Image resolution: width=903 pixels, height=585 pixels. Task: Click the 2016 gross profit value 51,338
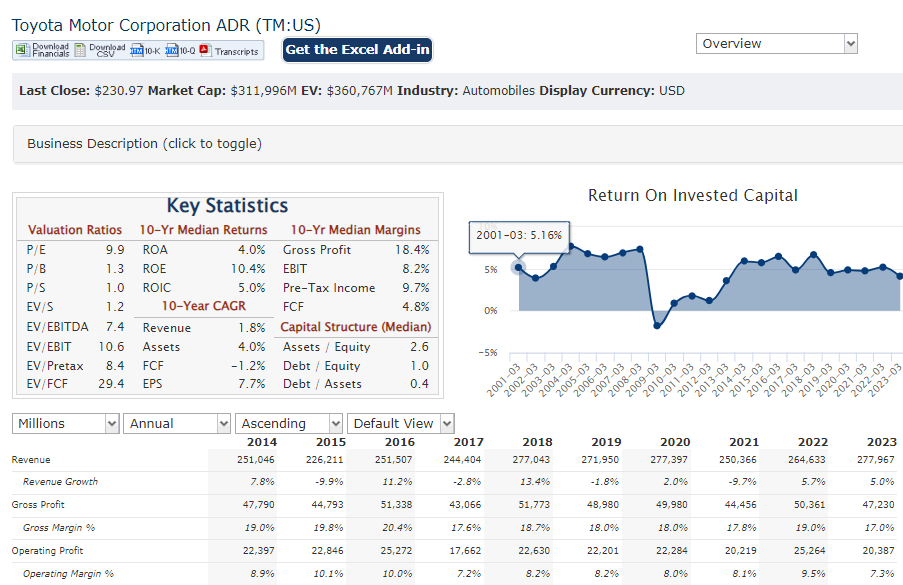click(396, 505)
